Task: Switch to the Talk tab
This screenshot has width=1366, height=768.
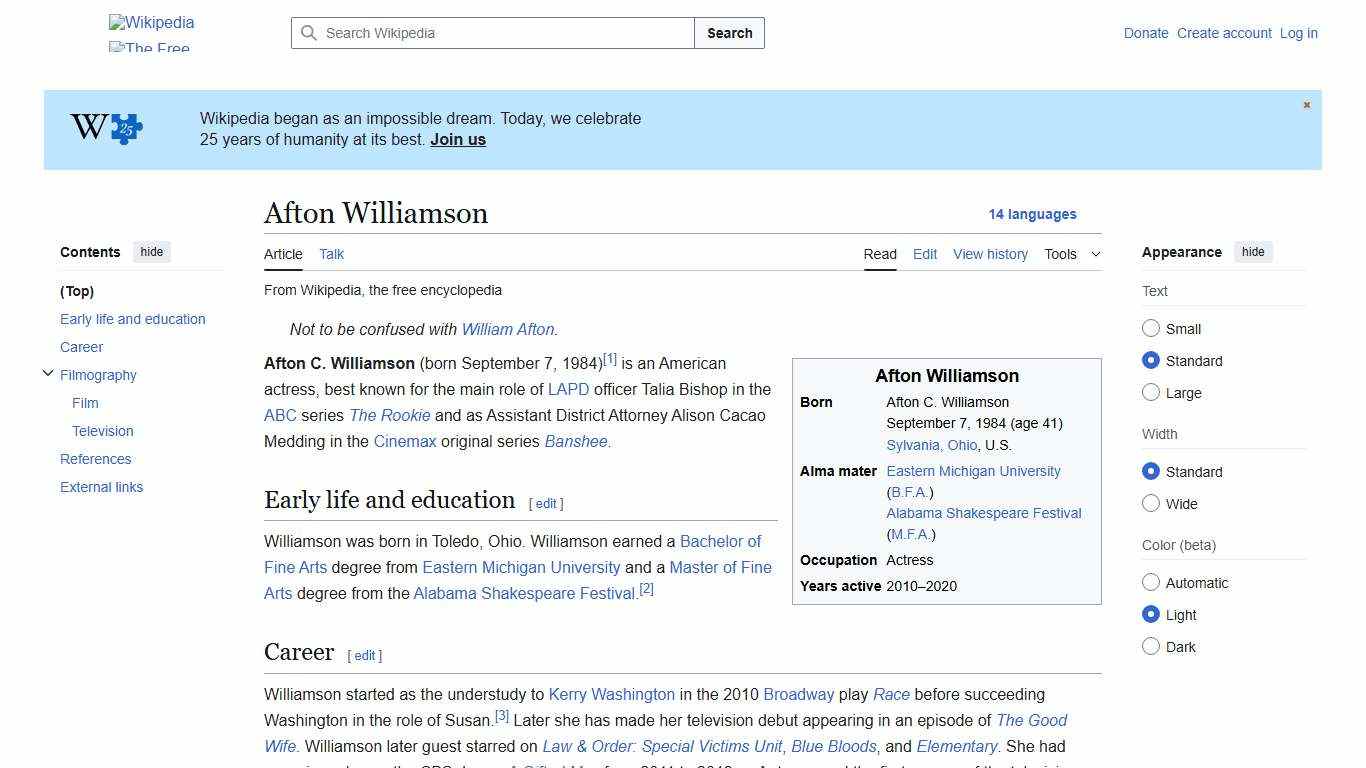Action: [331, 254]
